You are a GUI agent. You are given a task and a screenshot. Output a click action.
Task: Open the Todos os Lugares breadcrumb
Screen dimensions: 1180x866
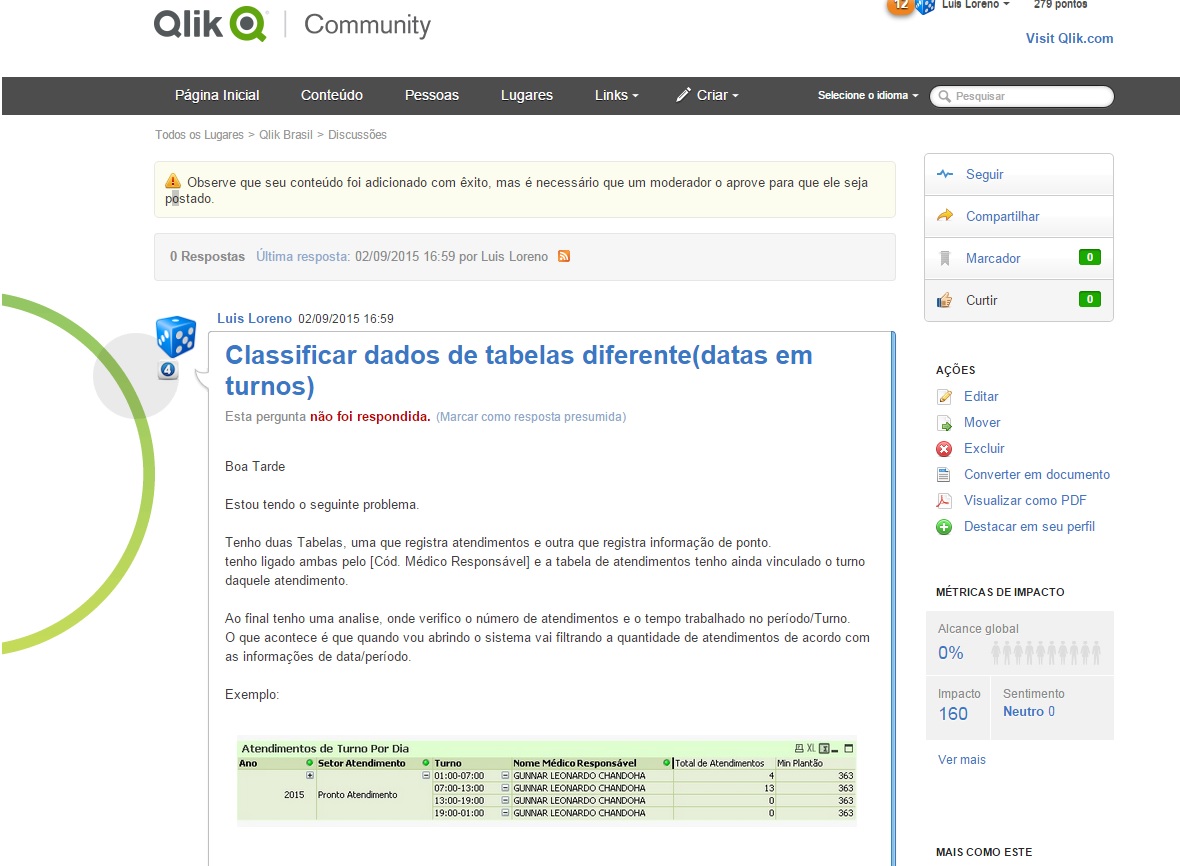coord(199,135)
